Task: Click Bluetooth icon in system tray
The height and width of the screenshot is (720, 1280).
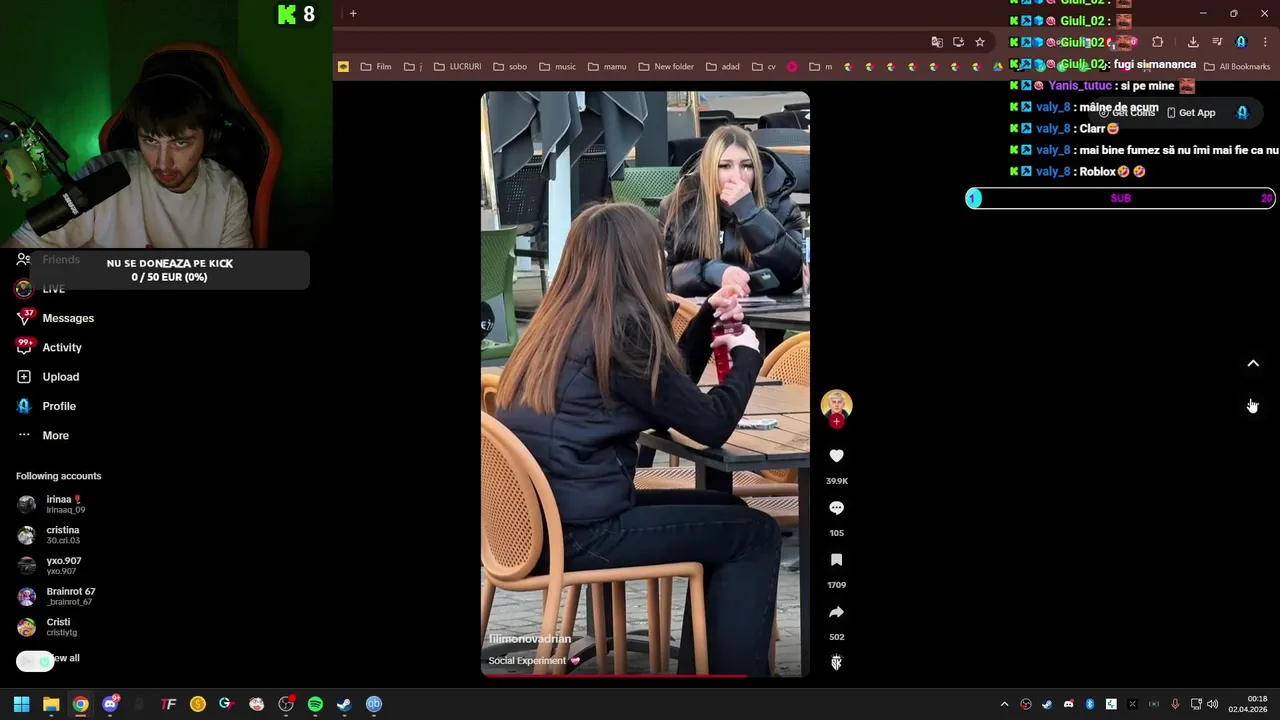Action: [x=1090, y=704]
